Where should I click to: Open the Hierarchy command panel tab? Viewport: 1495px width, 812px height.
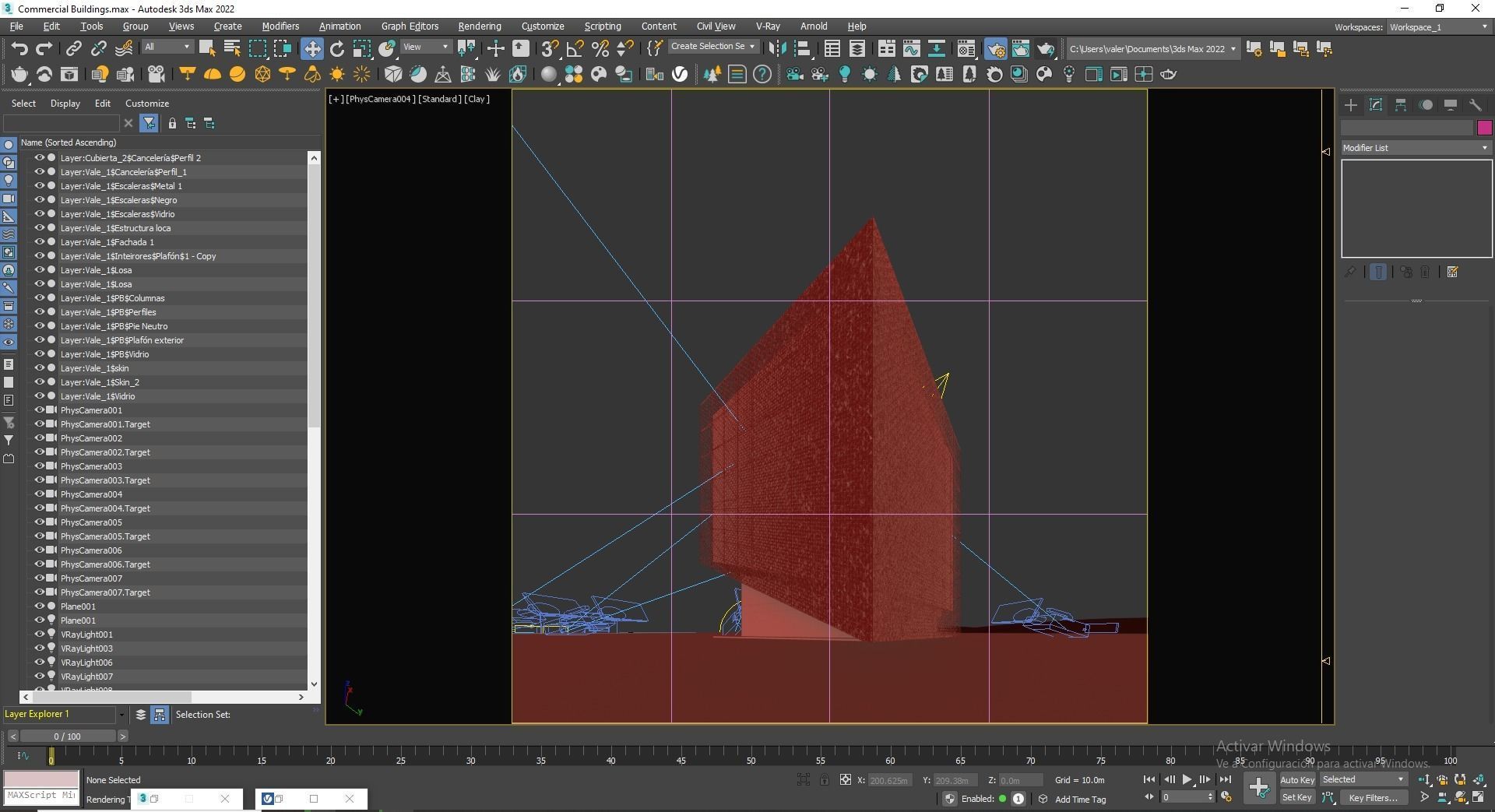1401,105
